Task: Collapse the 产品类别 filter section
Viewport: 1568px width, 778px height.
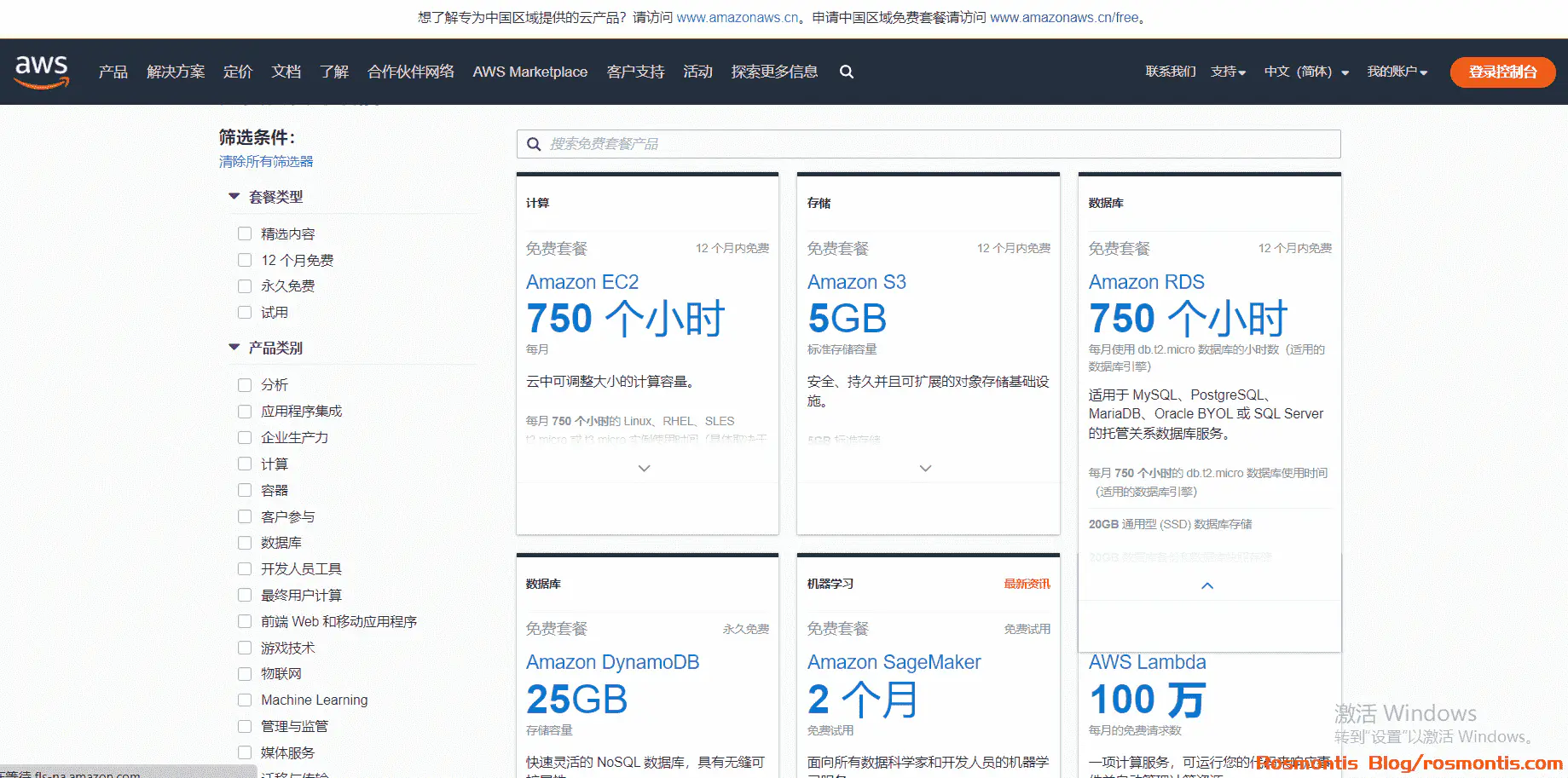Action: 234,347
